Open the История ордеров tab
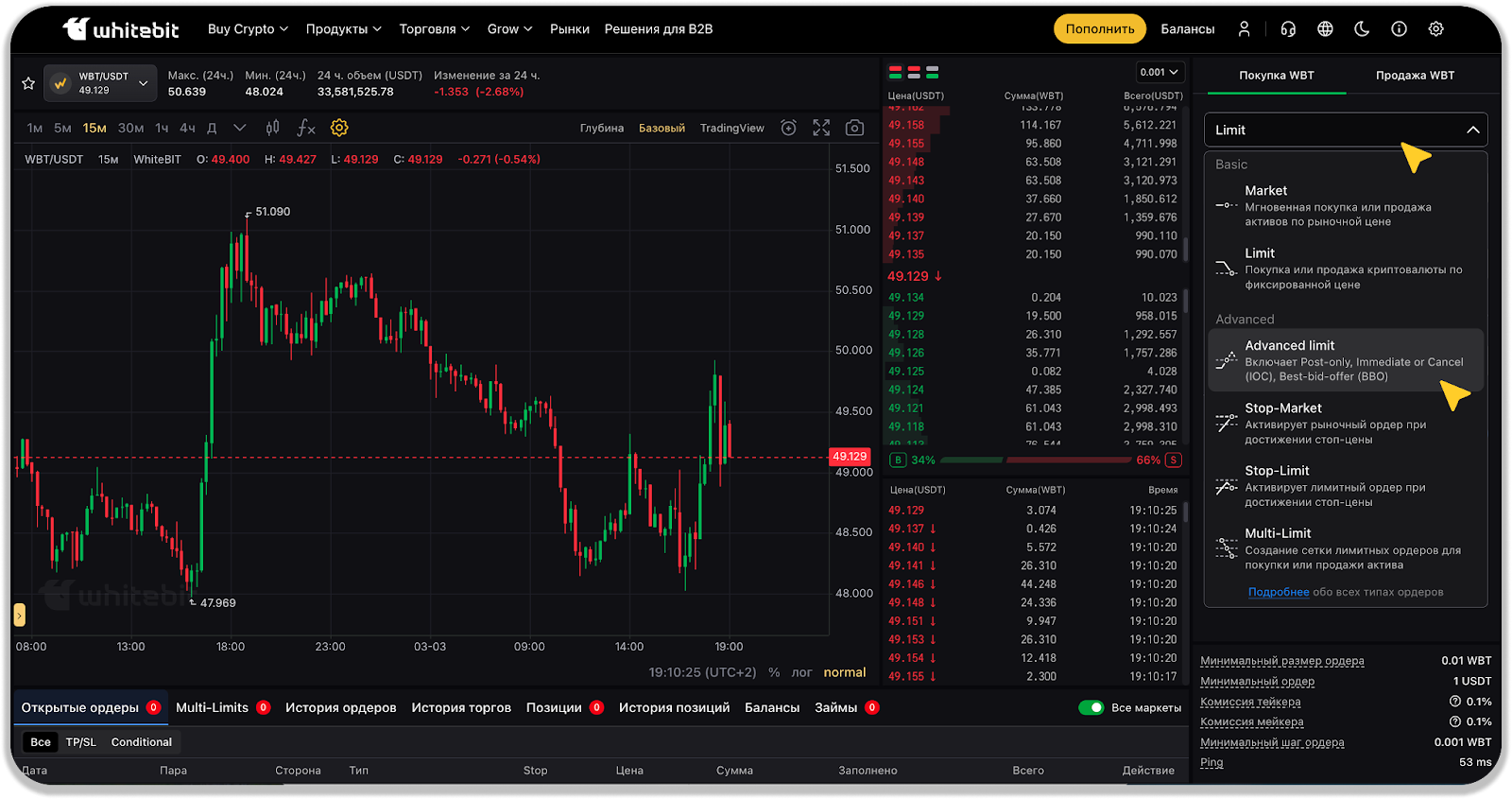The image size is (1512, 799). point(340,707)
